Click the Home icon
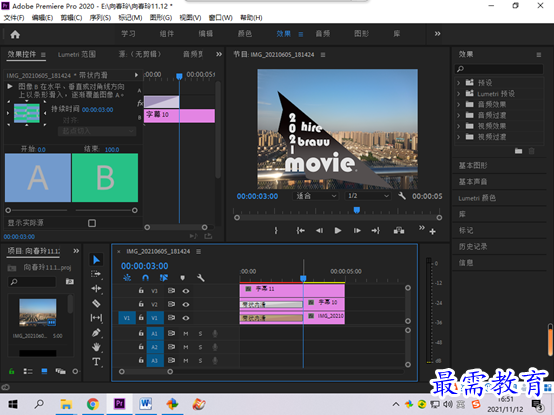The height and width of the screenshot is (415, 554). pos(15,34)
